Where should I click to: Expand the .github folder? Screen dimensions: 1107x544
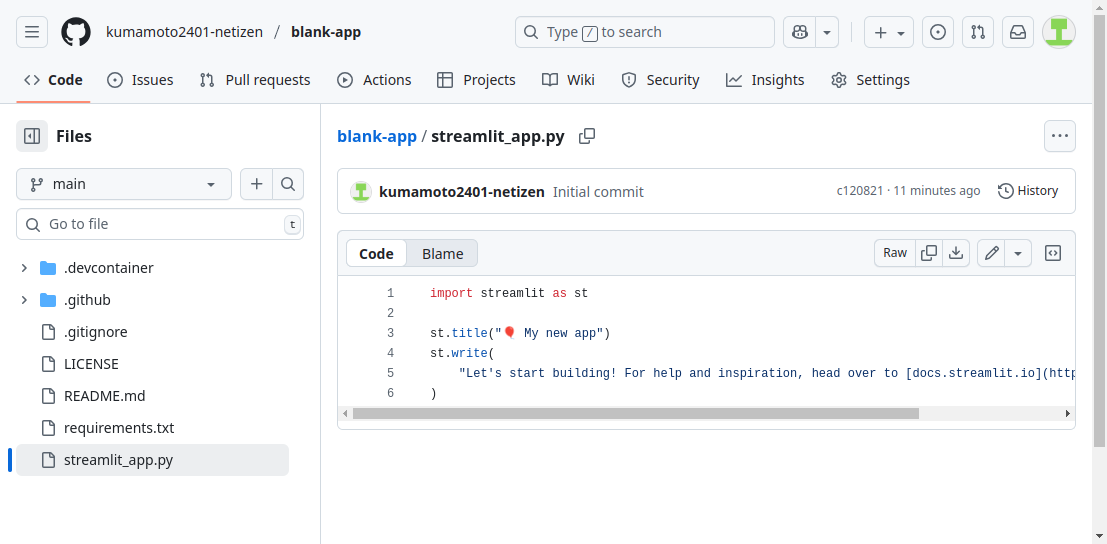tap(24, 300)
